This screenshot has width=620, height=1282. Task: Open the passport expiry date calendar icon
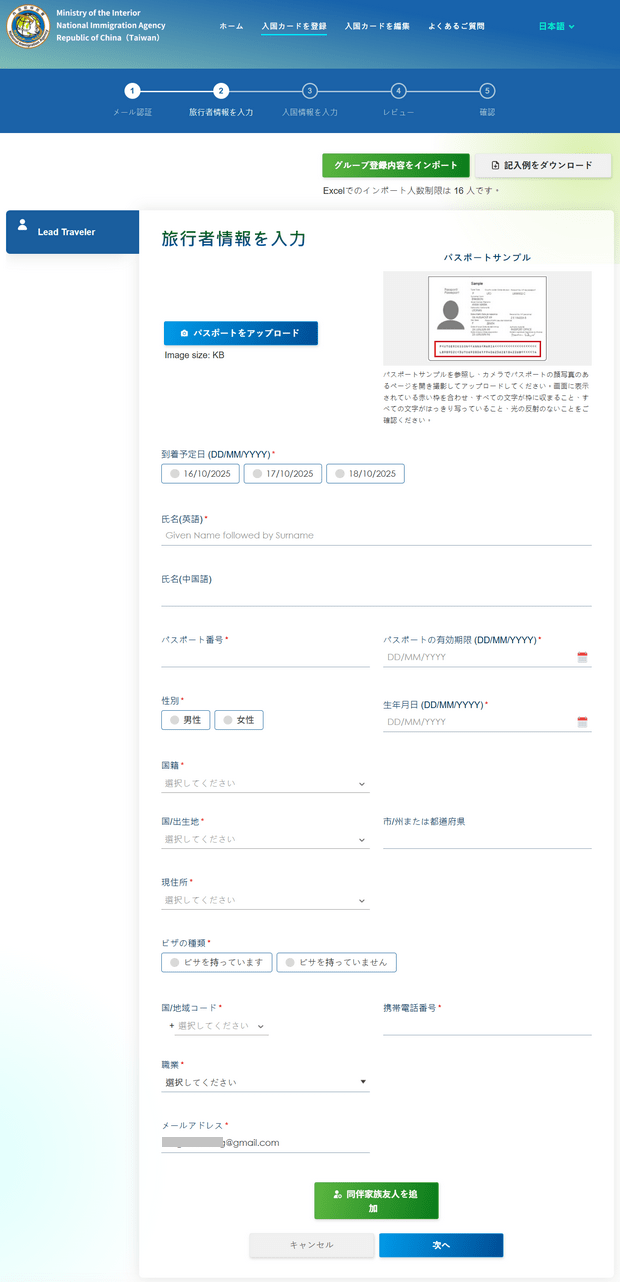[x=582, y=657]
